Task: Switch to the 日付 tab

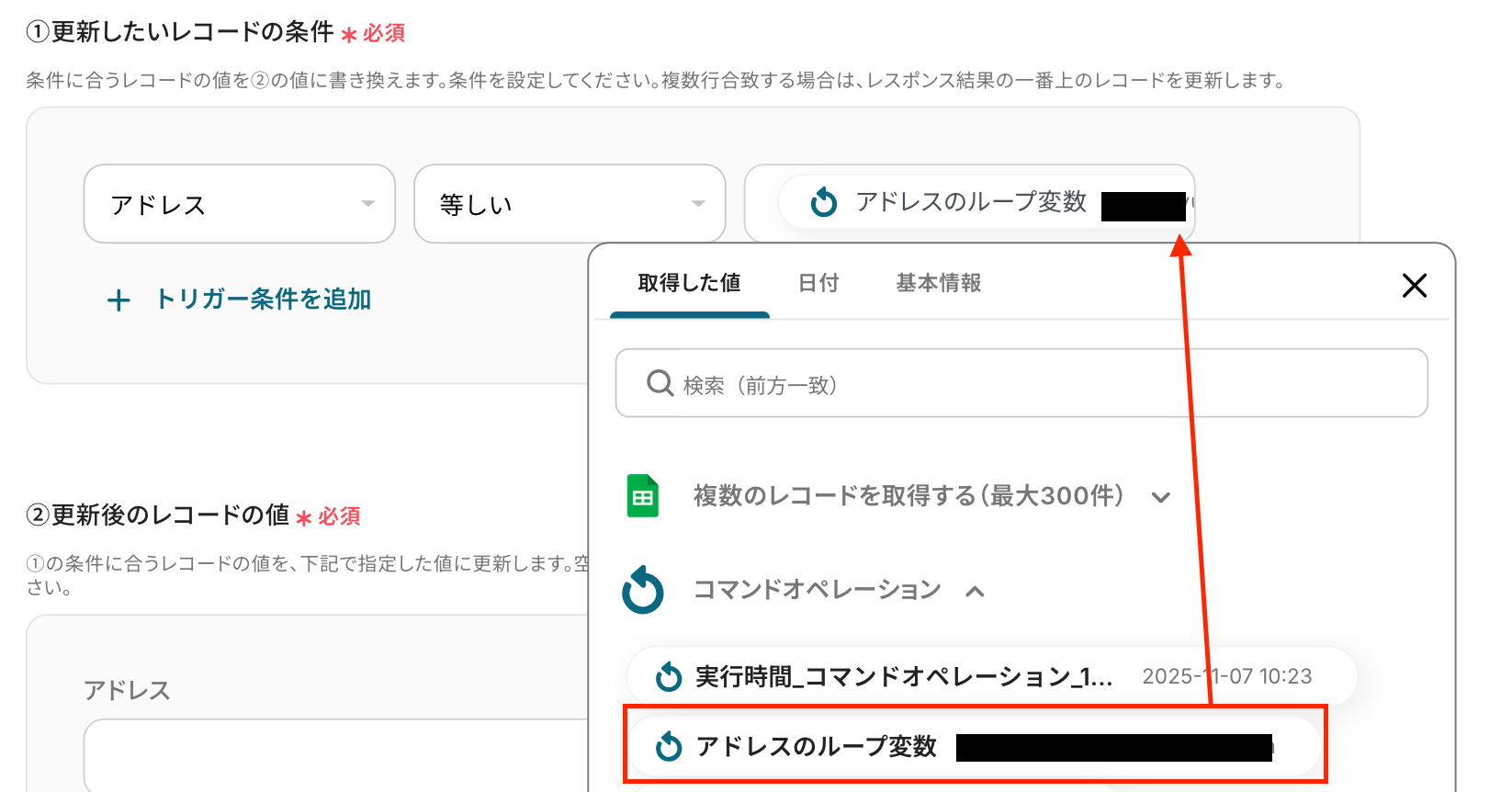Action: (x=818, y=283)
